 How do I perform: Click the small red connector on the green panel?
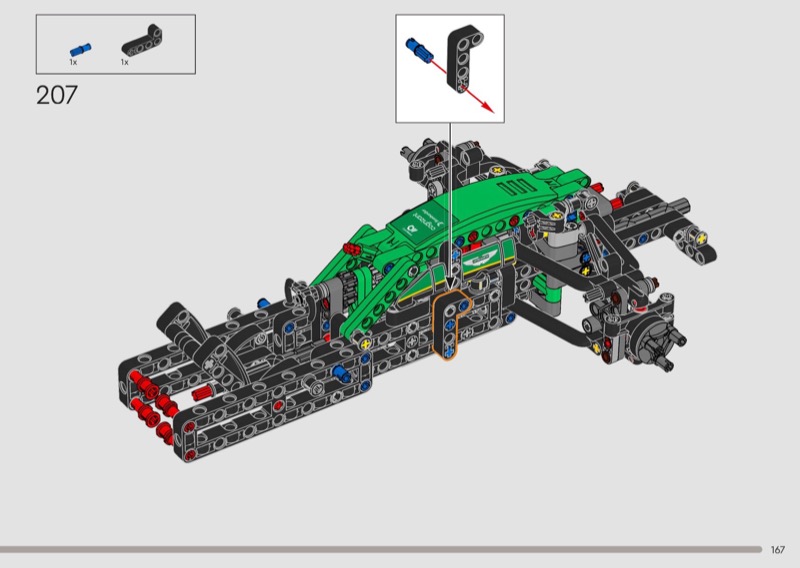click(x=351, y=249)
